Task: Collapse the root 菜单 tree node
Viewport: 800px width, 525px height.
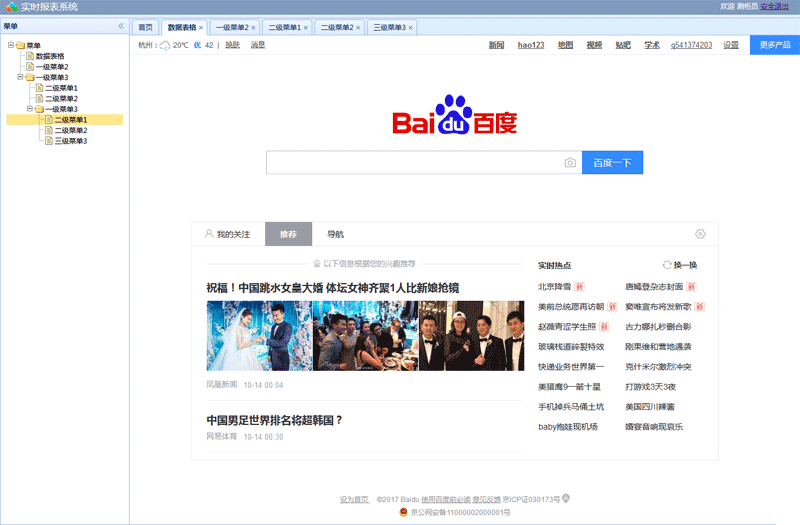Action: [x=10, y=45]
